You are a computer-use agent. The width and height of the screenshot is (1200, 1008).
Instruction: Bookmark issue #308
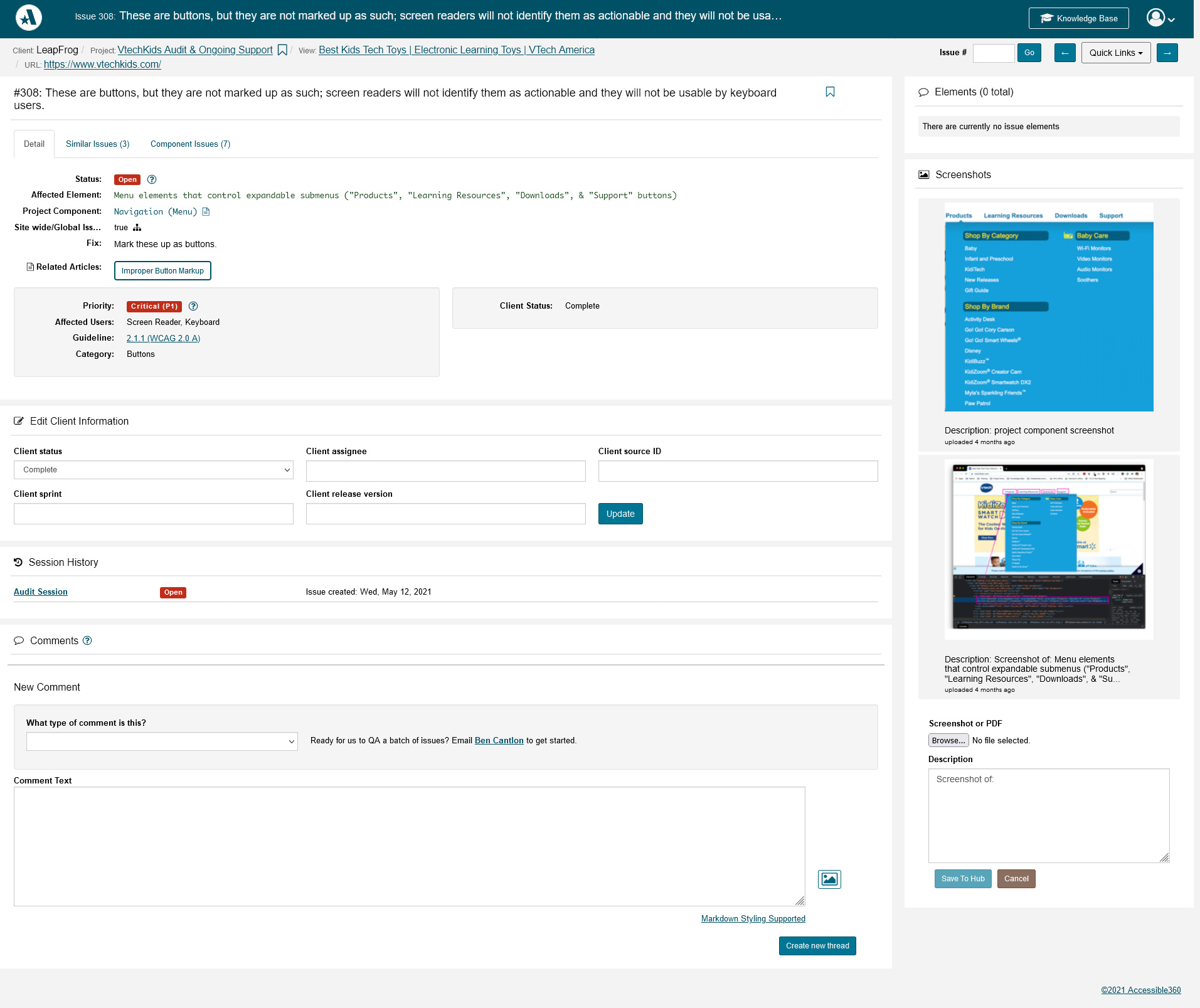click(830, 92)
